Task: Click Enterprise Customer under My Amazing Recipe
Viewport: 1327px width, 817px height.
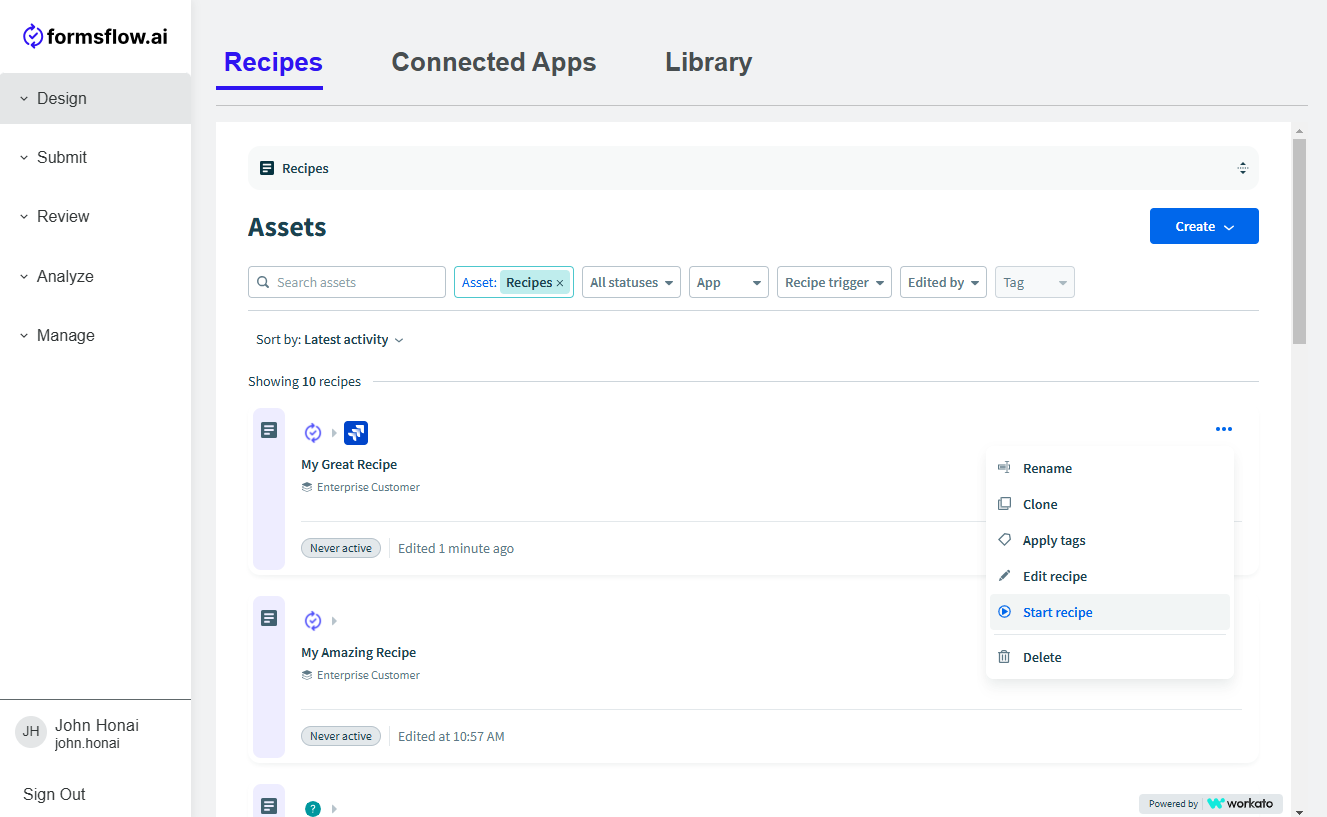Action: pos(368,675)
